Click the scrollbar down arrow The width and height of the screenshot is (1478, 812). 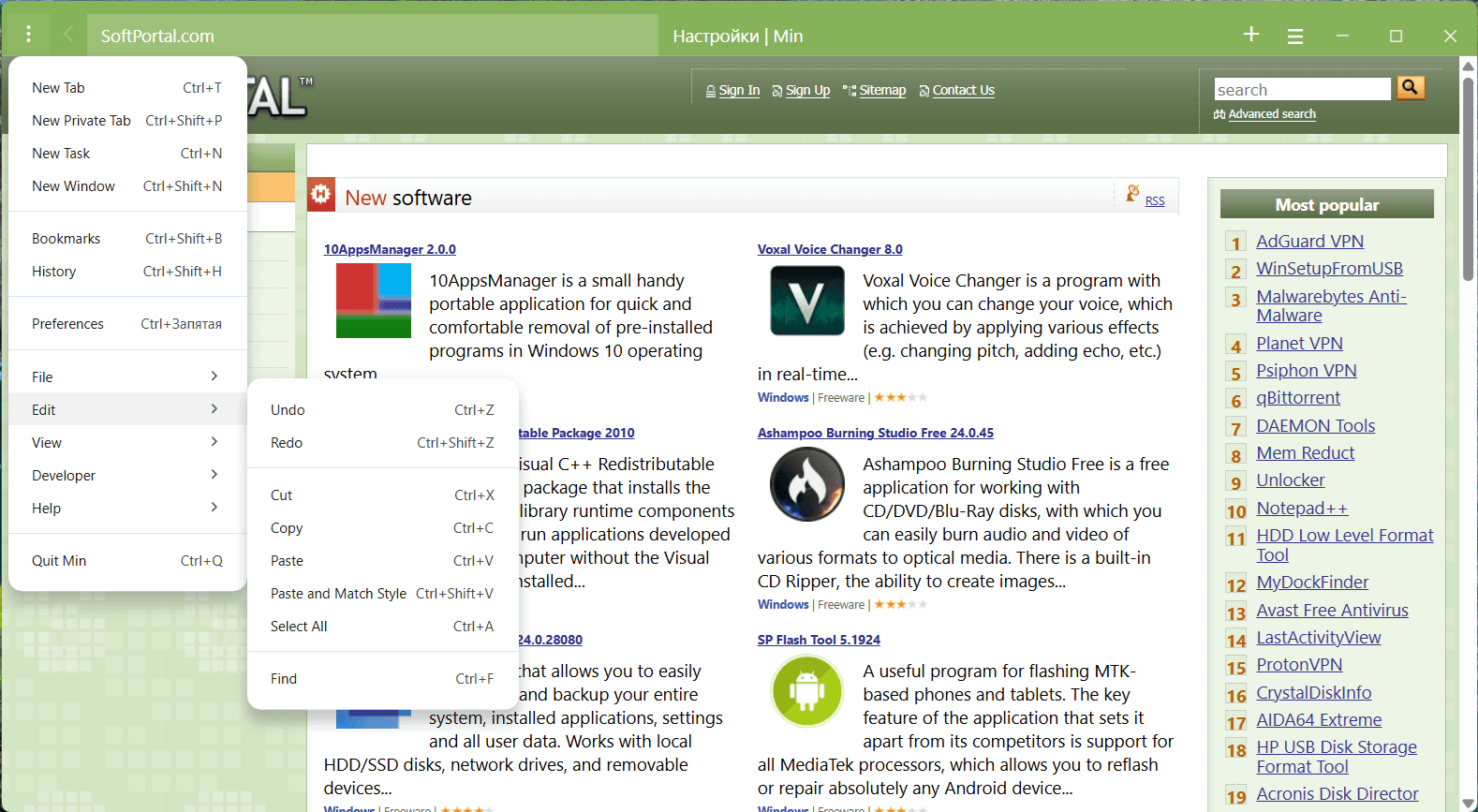(1468, 803)
